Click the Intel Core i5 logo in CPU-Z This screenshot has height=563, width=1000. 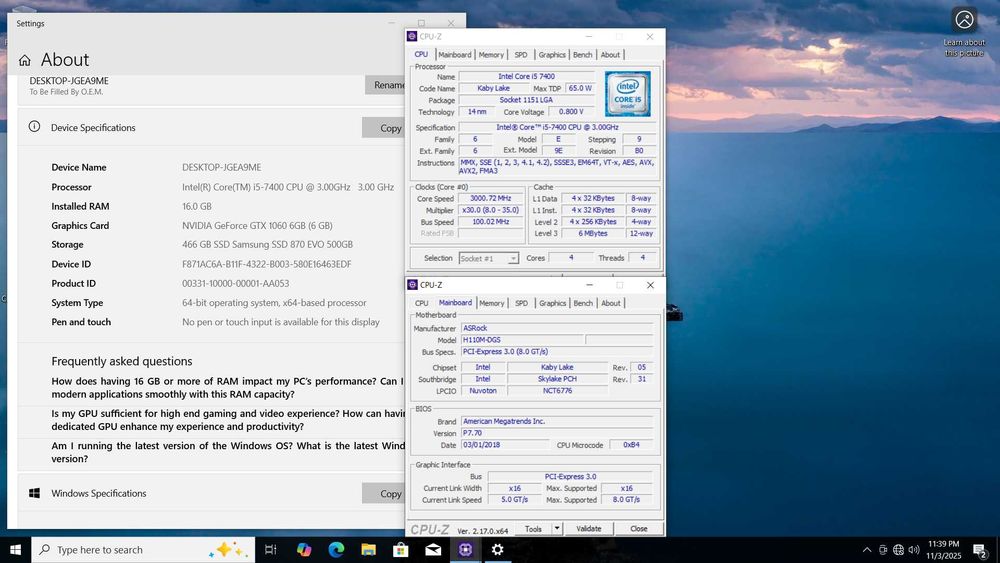628,94
